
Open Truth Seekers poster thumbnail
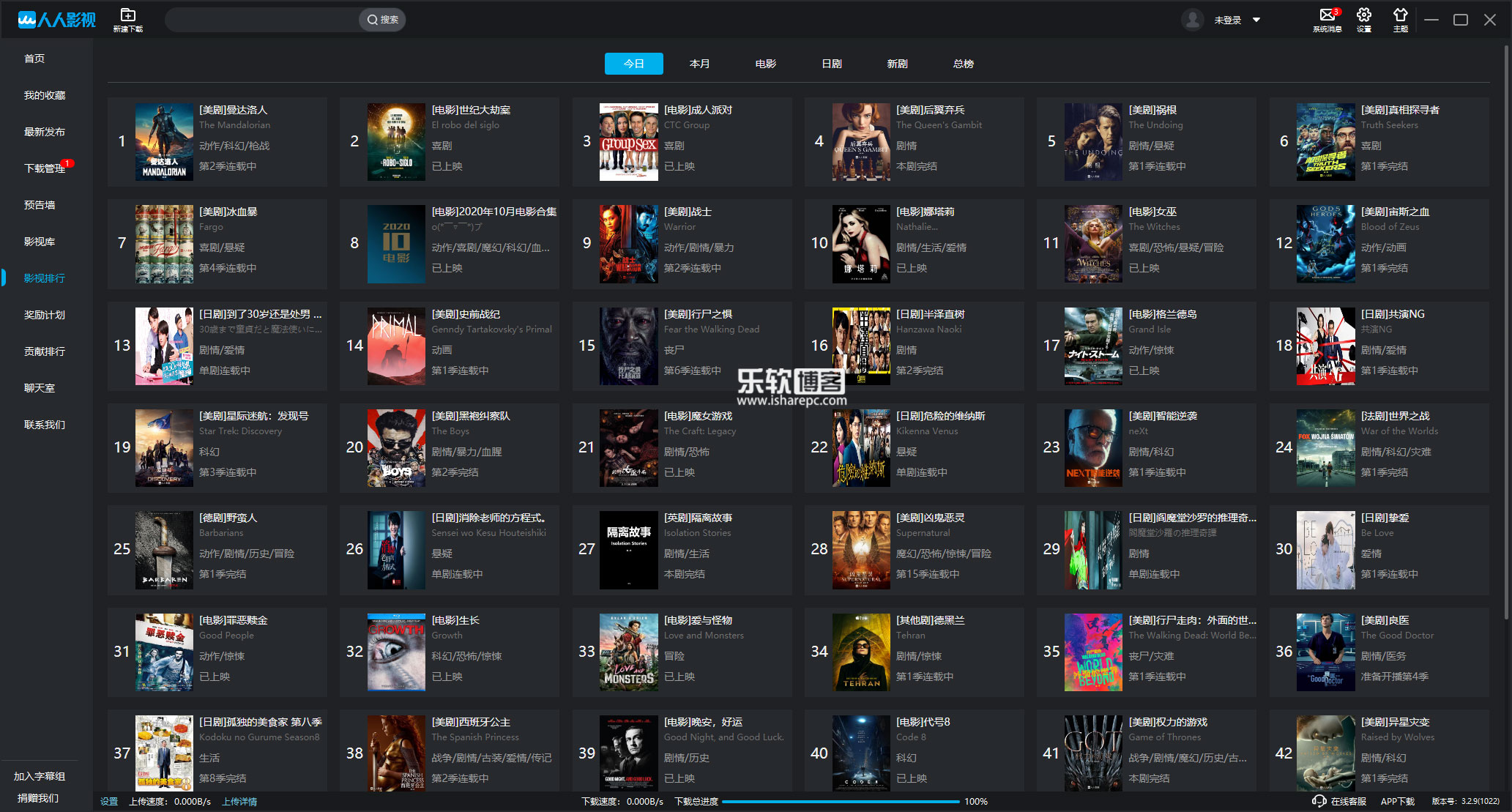coord(1325,141)
